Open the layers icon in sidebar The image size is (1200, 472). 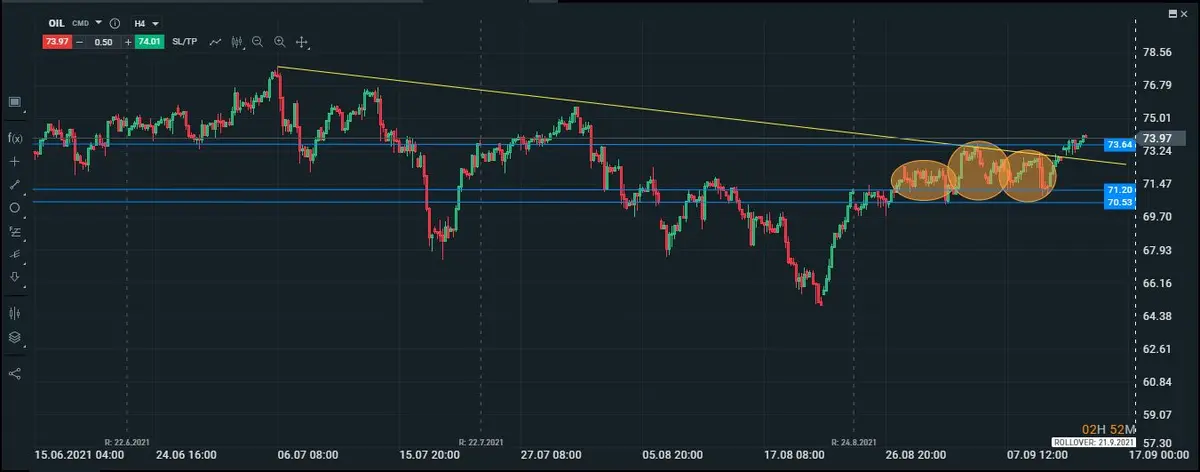click(15, 338)
